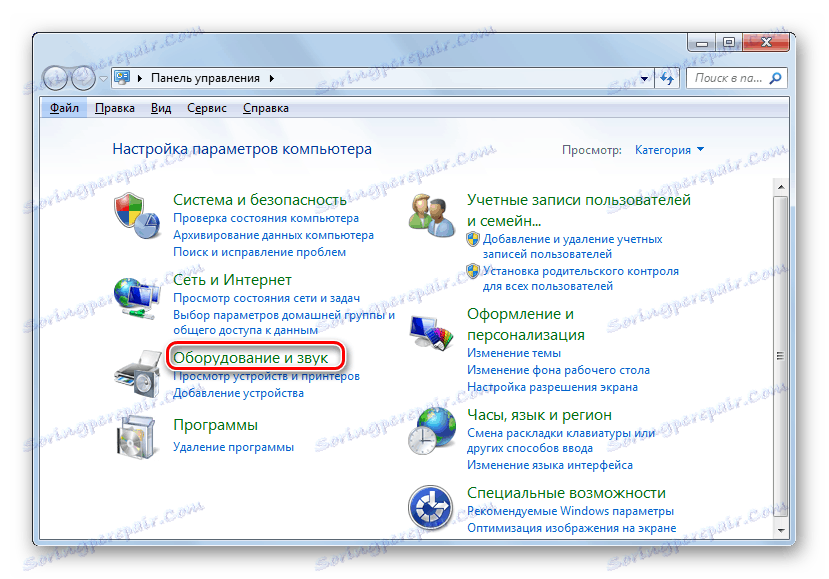Open the 'Справка' menu
This screenshot has height=579, width=829.
pyautogui.click(x=266, y=108)
